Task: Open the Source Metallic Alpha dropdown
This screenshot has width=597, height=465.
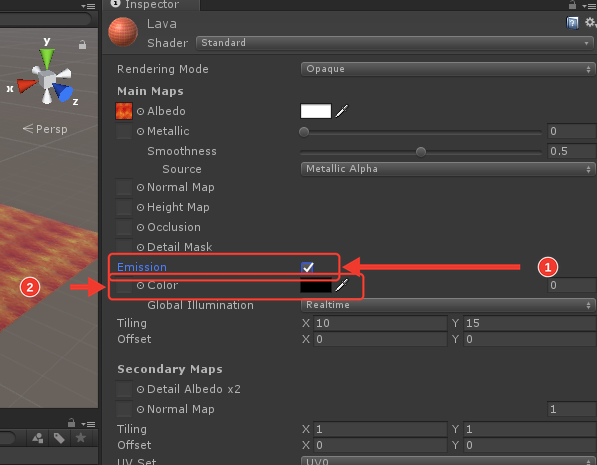Action: pyautogui.click(x=448, y=169)
